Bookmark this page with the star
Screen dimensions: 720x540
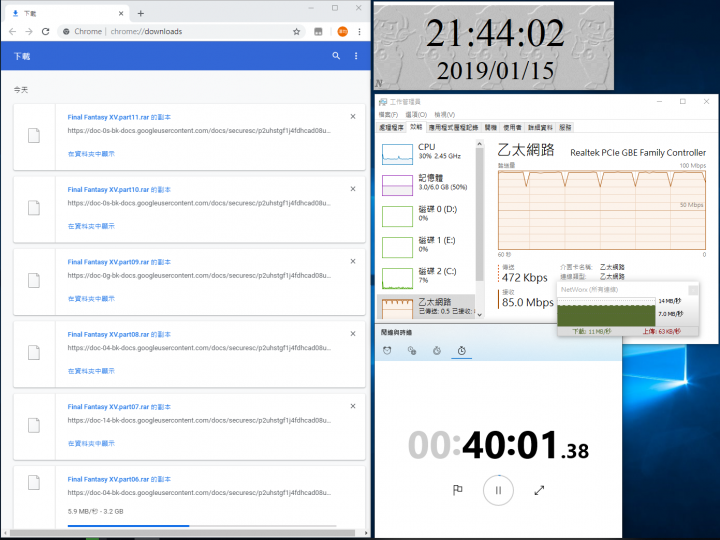point(297,32)
